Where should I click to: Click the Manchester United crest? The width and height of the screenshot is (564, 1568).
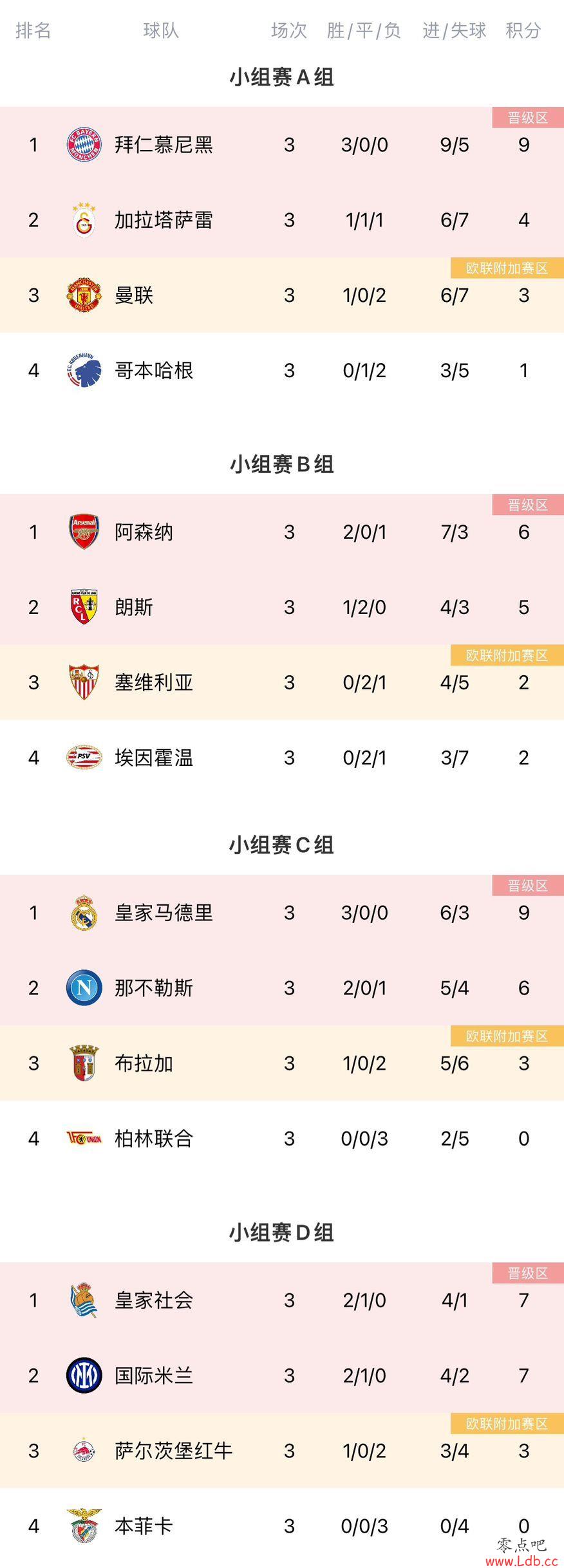pos(84,295)
